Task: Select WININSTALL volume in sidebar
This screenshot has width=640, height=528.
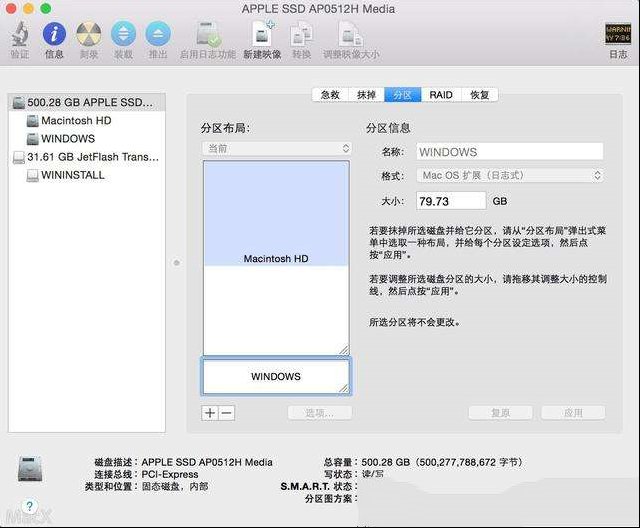Action: 87,175
